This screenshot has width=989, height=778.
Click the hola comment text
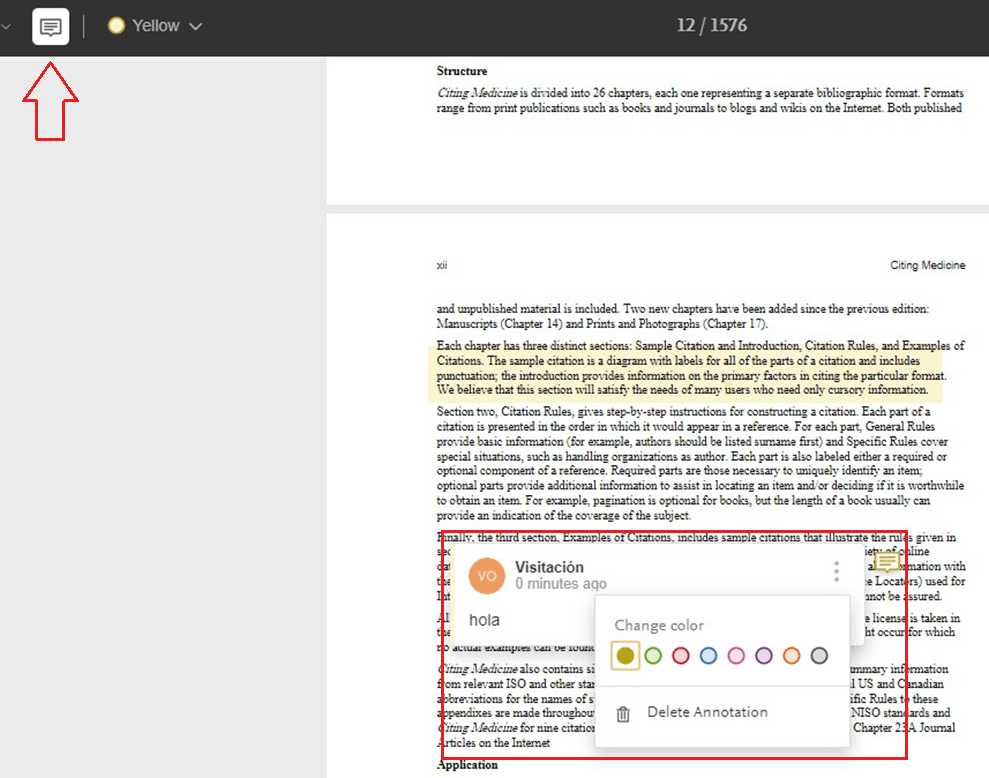pyautogui.click(x=484, y=620)
